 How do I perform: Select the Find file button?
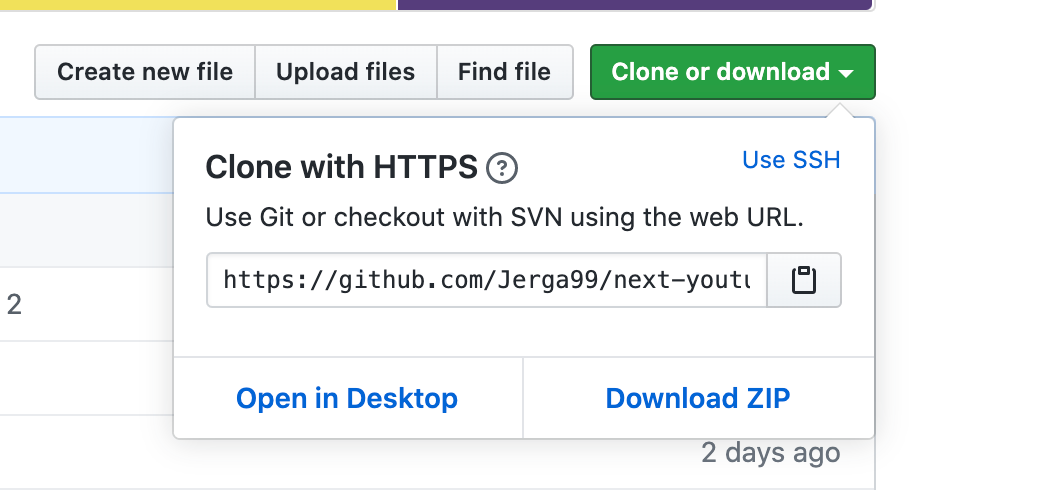(x=504, y=72)
